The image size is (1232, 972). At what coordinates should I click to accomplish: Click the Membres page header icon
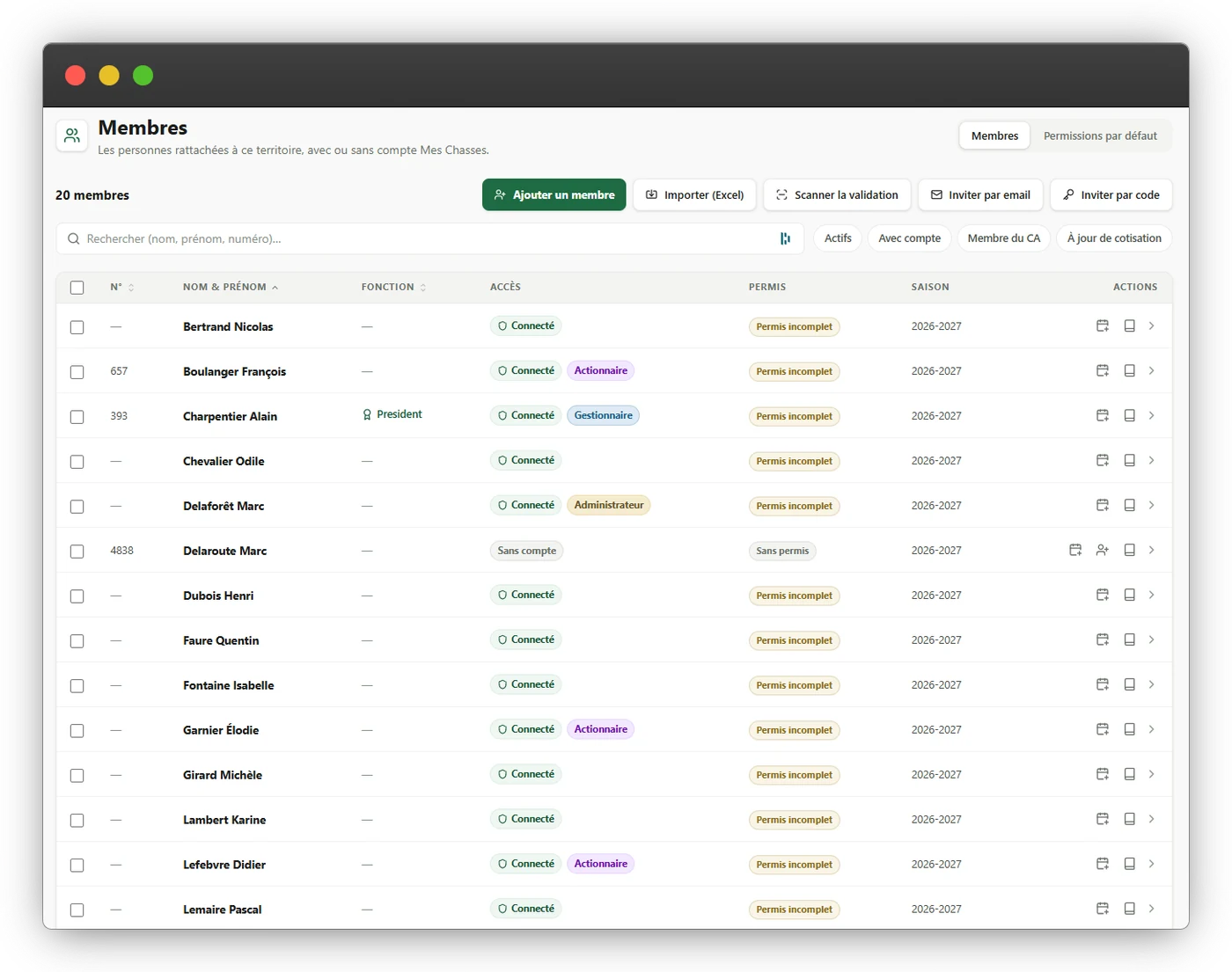coord(72,135)
